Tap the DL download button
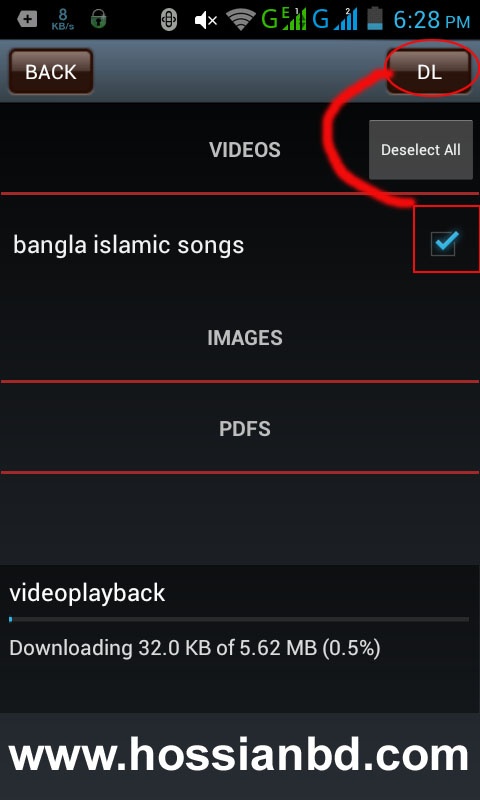Screen dimensions: 480x800 pos(428,71)
